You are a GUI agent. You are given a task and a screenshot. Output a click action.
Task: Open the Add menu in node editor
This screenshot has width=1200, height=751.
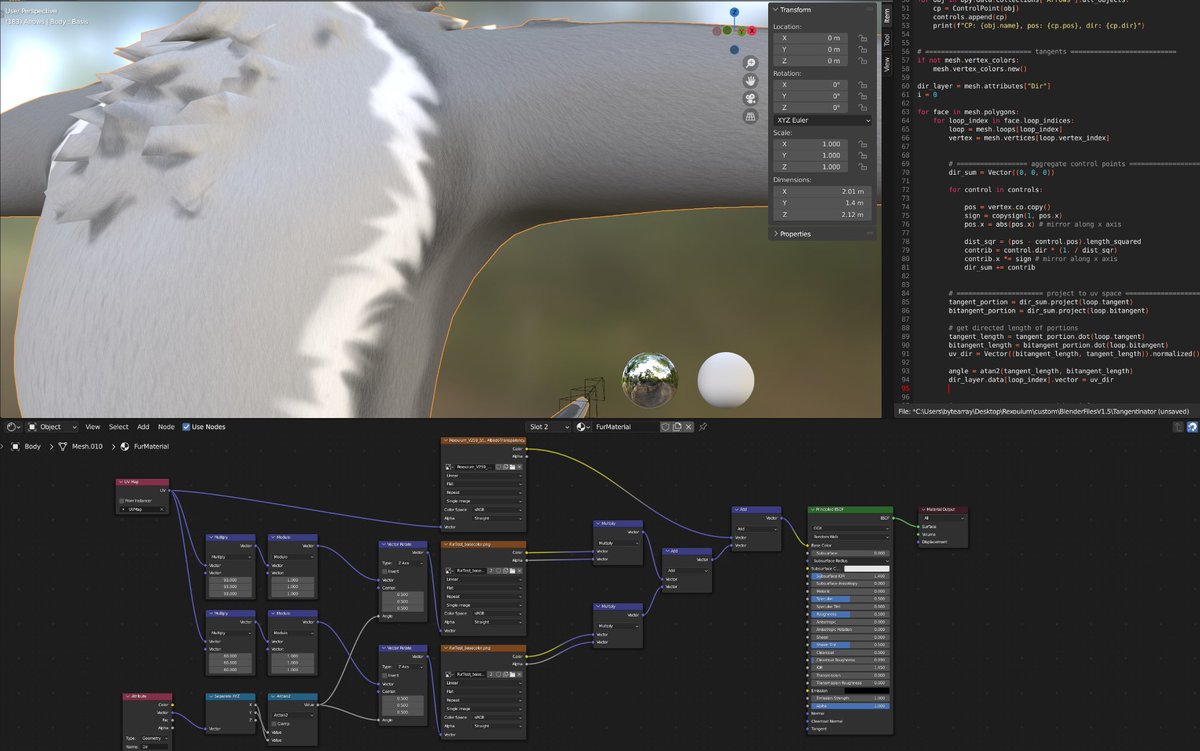pos(143,426)
